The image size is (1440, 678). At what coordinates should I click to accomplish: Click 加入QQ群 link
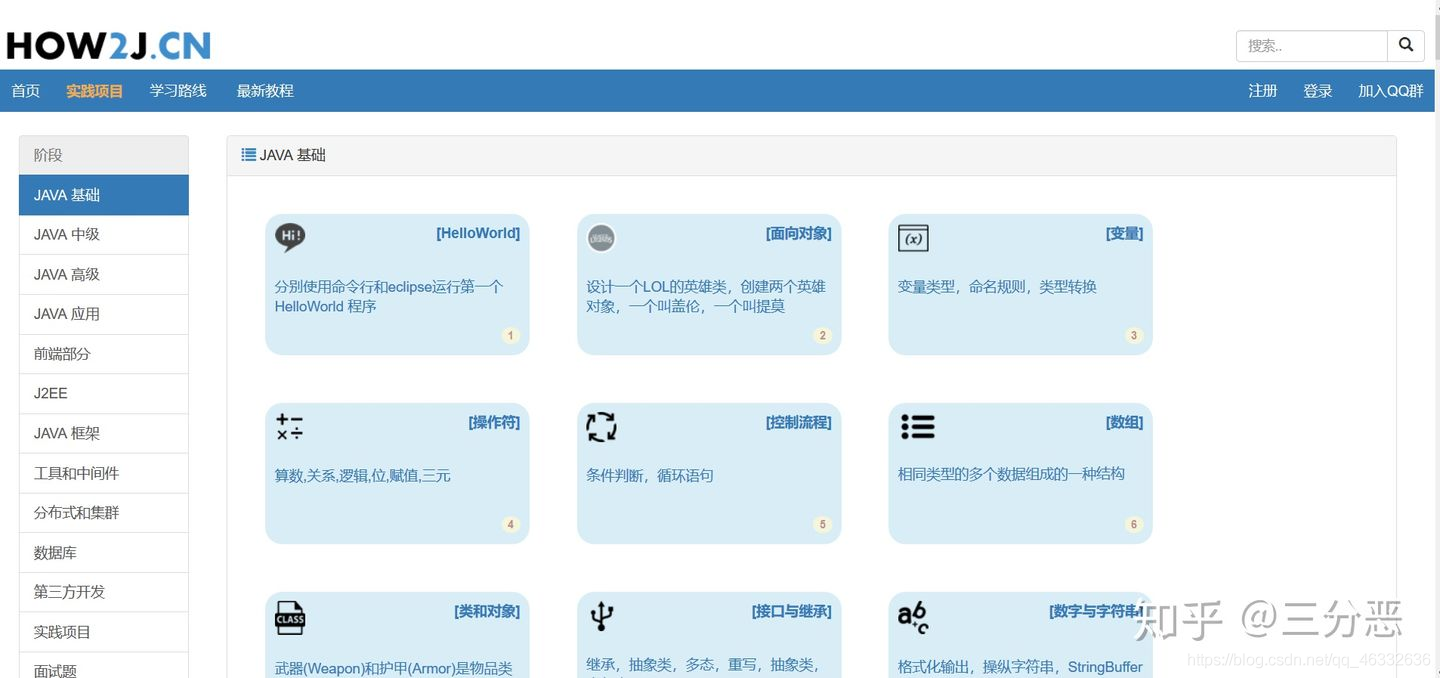(x=1391, y=91)
